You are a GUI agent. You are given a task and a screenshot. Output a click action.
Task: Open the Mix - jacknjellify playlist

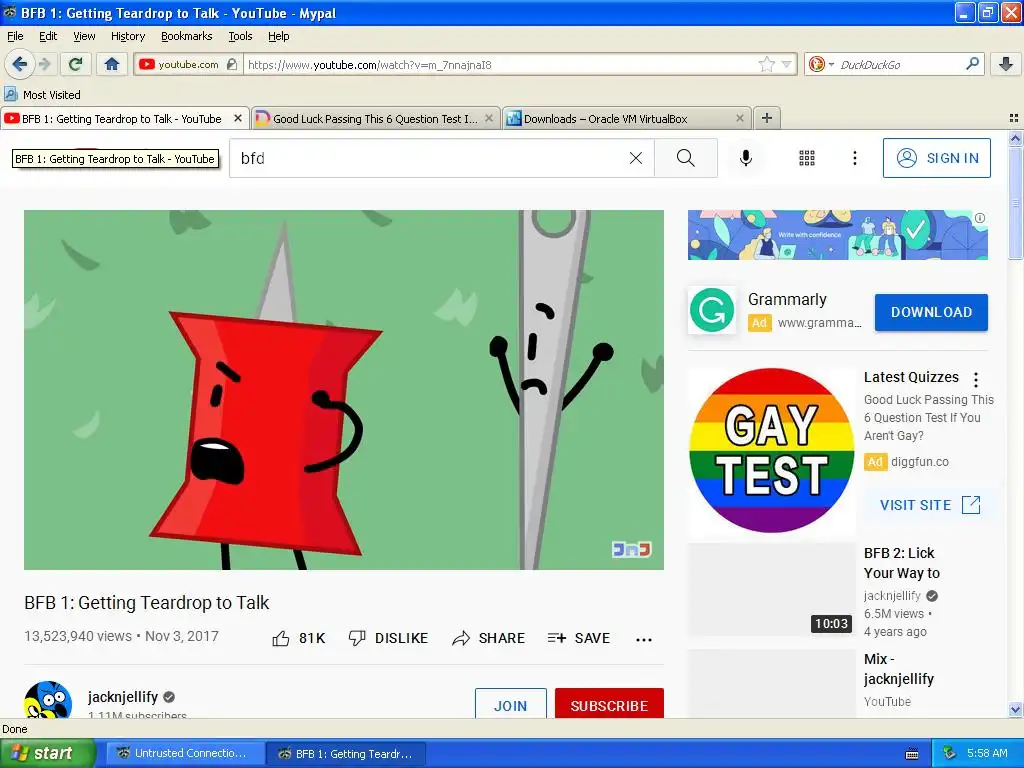pos(899,669)
